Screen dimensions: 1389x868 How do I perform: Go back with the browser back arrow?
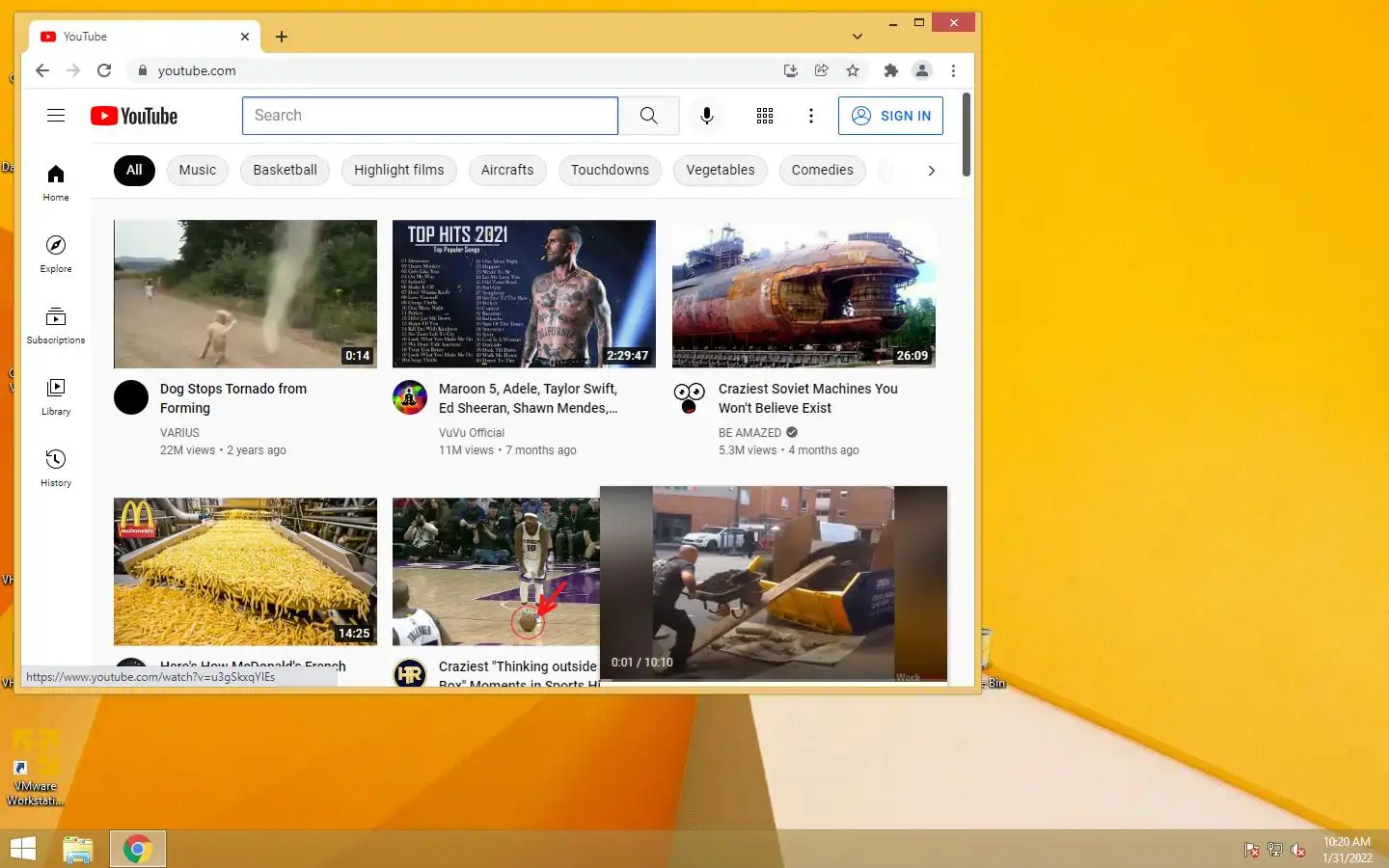coord(42,70)
